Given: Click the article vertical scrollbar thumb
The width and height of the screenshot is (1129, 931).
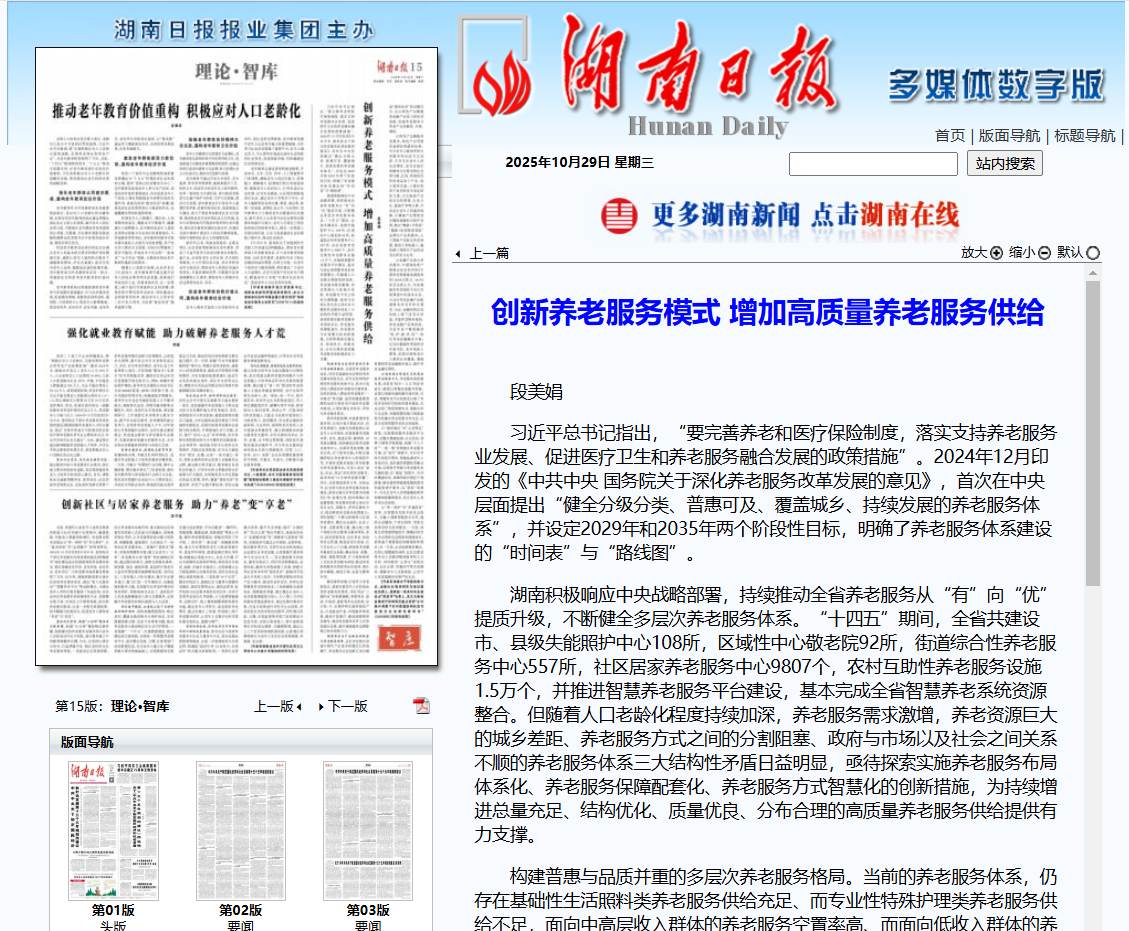Looking at the screenshot, I should tap(1092, 430).
